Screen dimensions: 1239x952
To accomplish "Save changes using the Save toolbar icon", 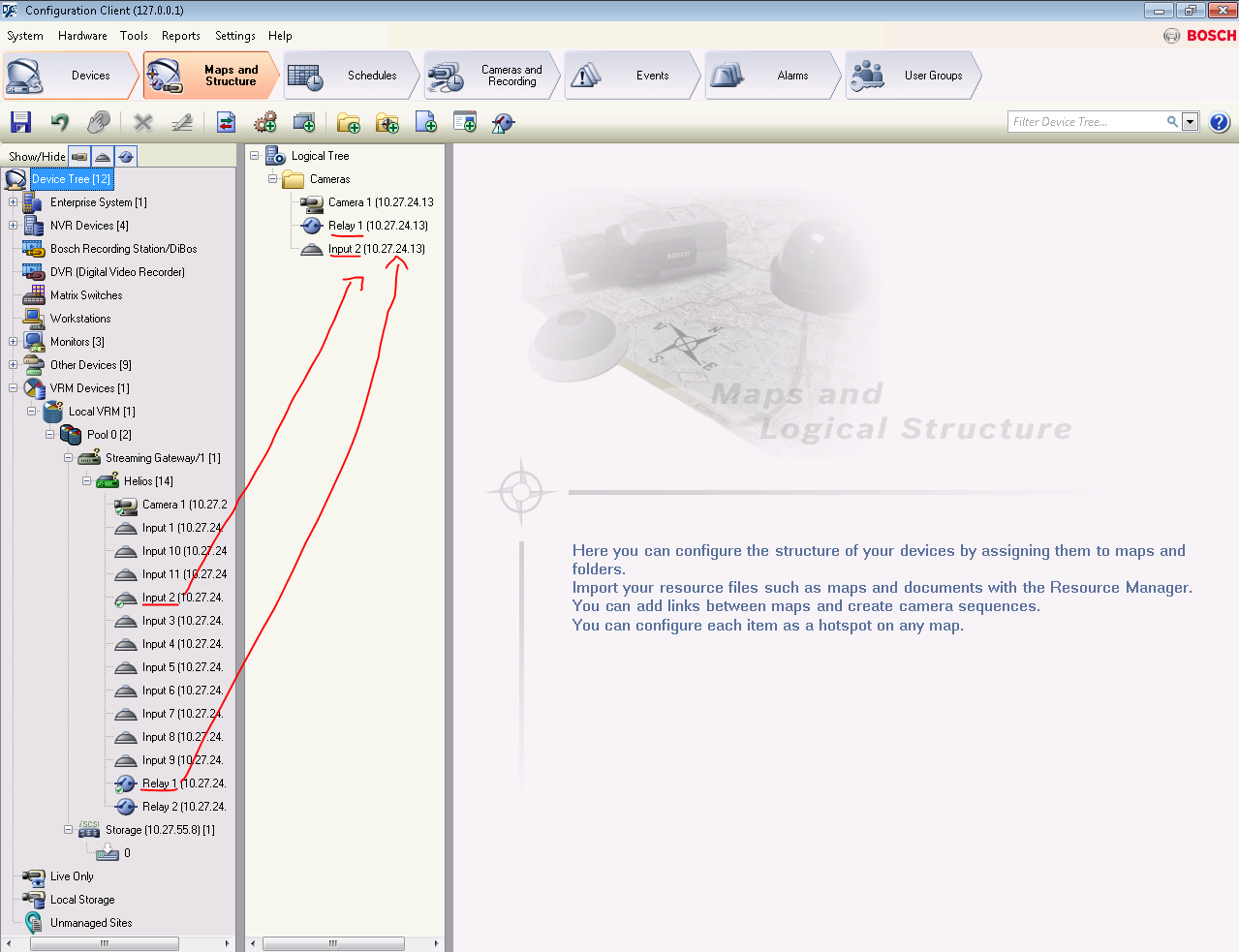I will (21, 122).
